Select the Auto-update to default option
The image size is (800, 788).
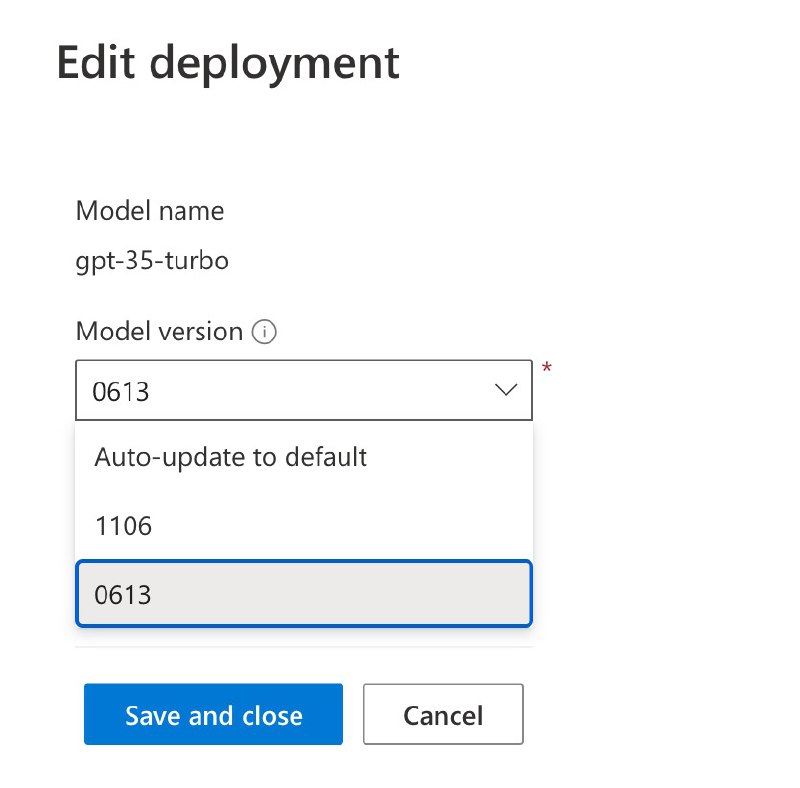231,457
